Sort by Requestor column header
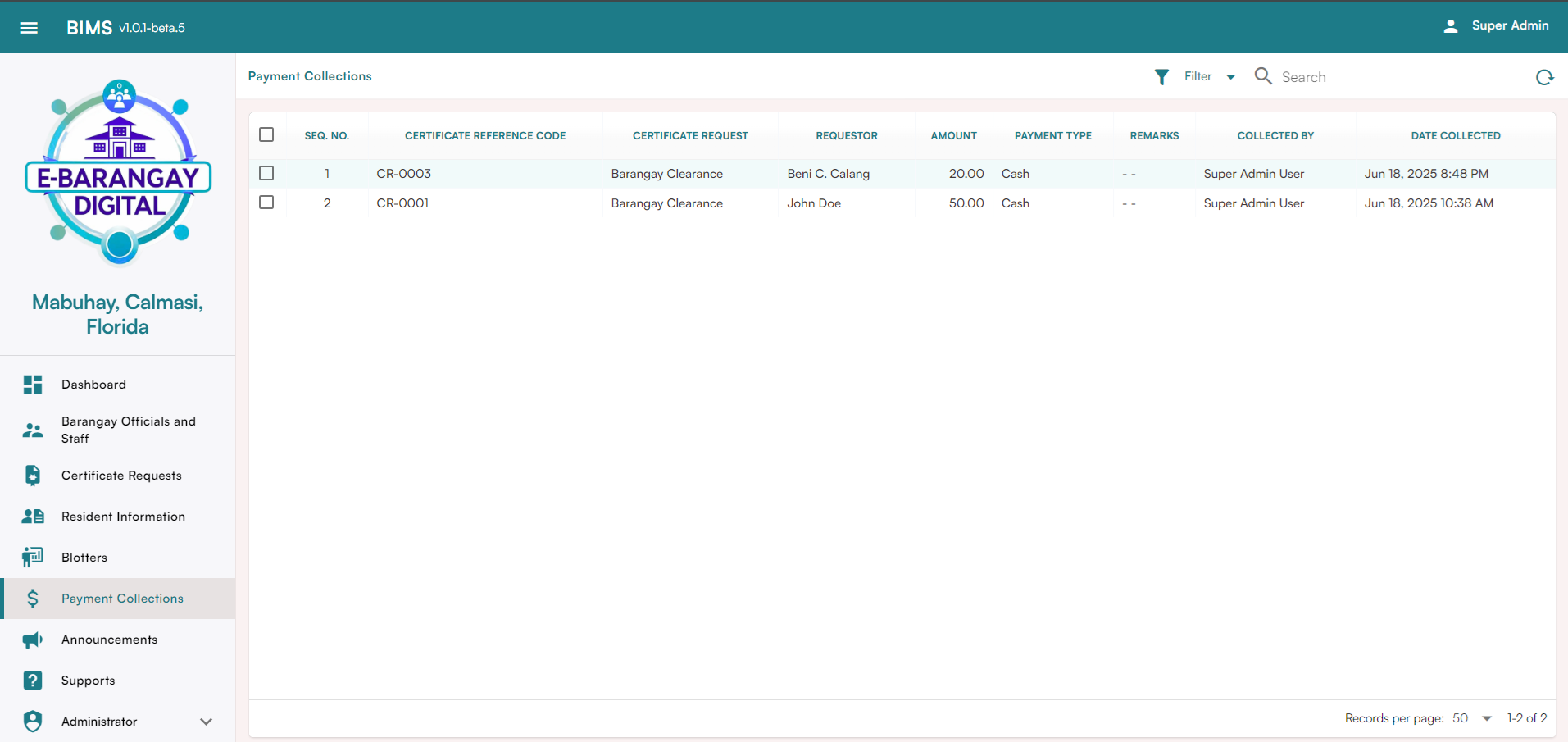 coord(847,136)
